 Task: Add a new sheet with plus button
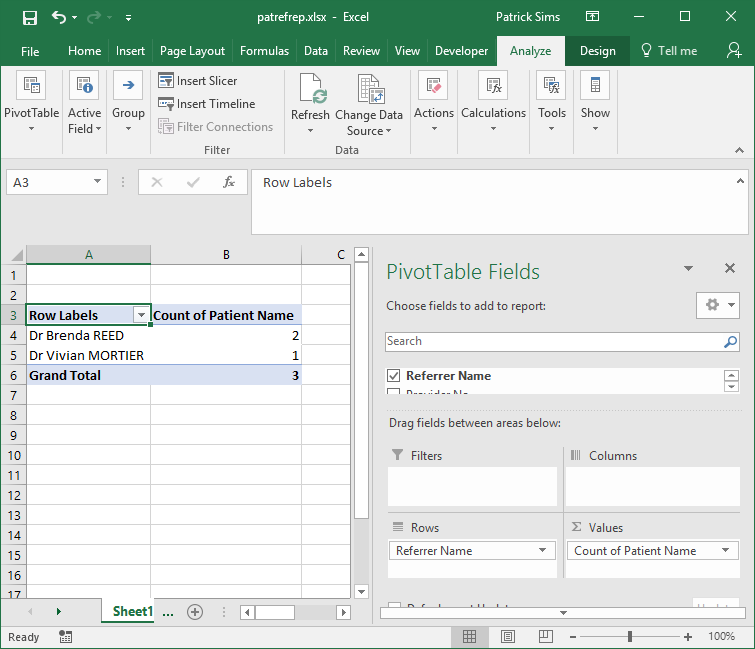(x=195, y=612)
